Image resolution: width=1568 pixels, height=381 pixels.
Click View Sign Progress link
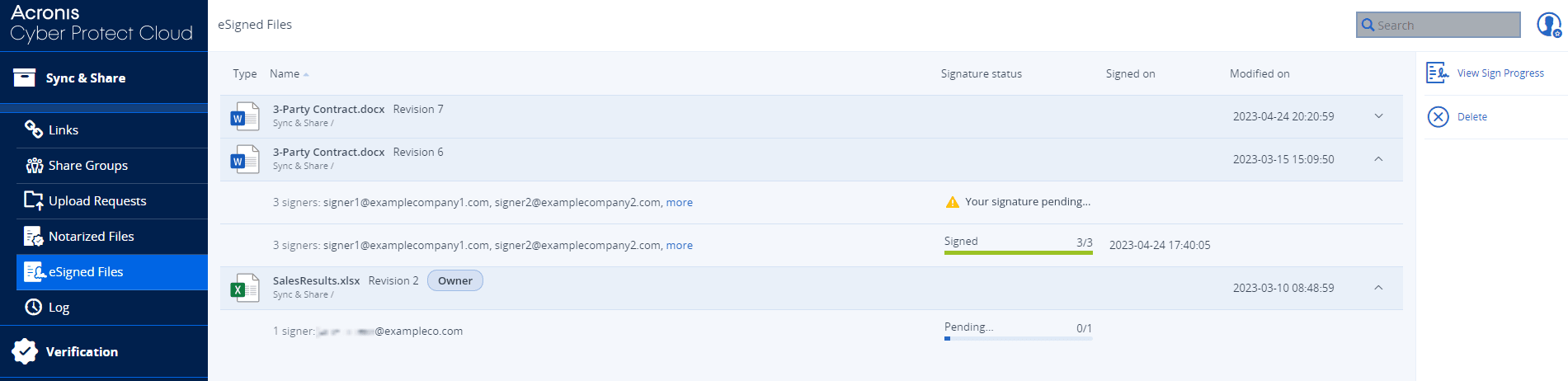(1500, 73)
